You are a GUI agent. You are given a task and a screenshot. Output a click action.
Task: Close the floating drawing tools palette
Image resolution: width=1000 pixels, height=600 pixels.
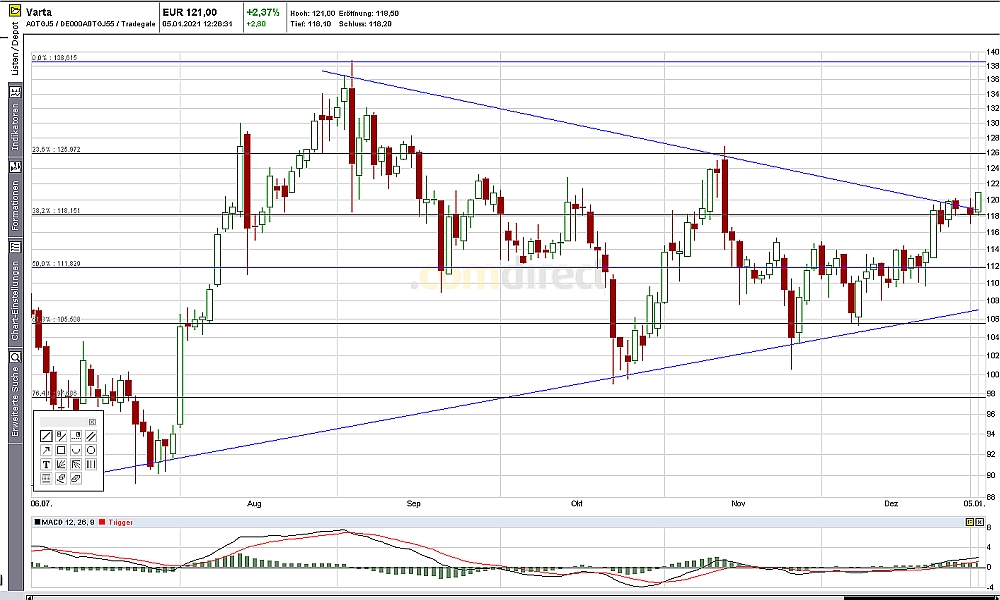[92, 422]
